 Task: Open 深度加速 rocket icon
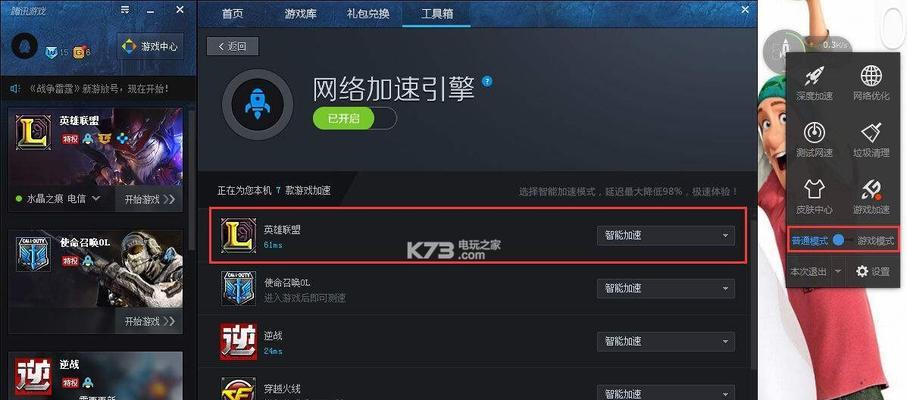coord(814,76)
